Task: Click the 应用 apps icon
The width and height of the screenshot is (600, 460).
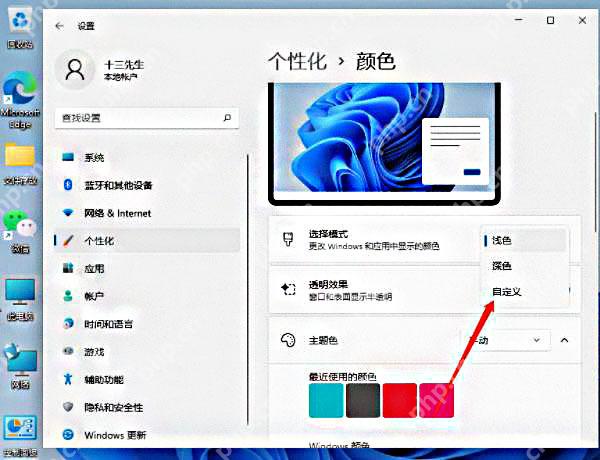Action: tap(68, 268)
